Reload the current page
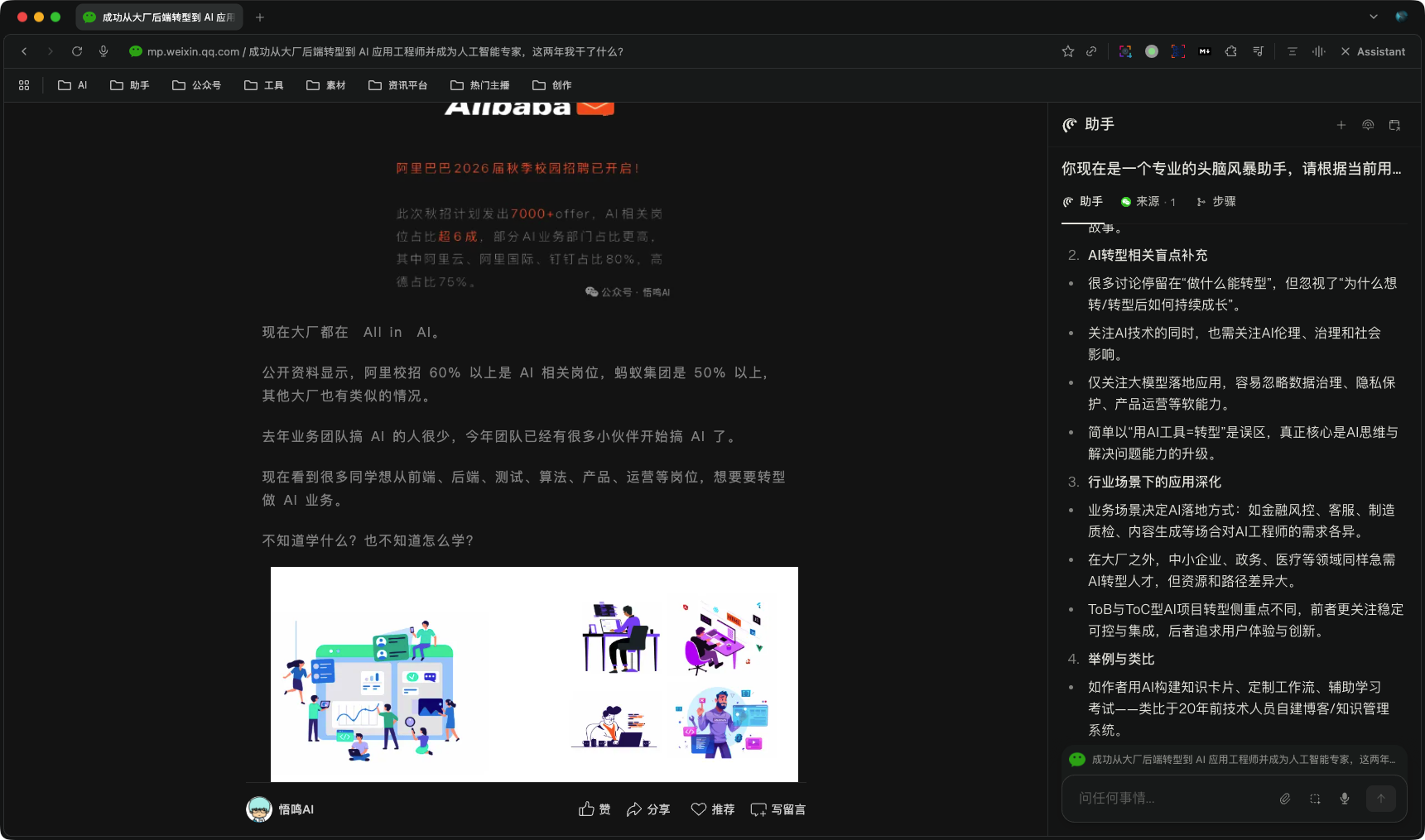This screenshot has height=840, width=1425. 77,51
